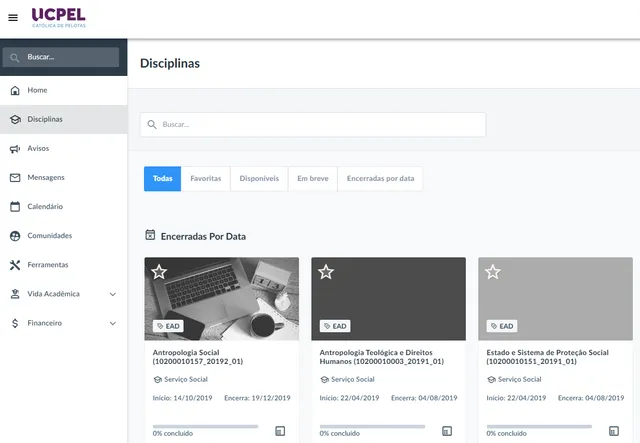Click the report icon on Antropologia Social card
The width and height of the screenshot is (640, 443).
click(x=280, y=431)
